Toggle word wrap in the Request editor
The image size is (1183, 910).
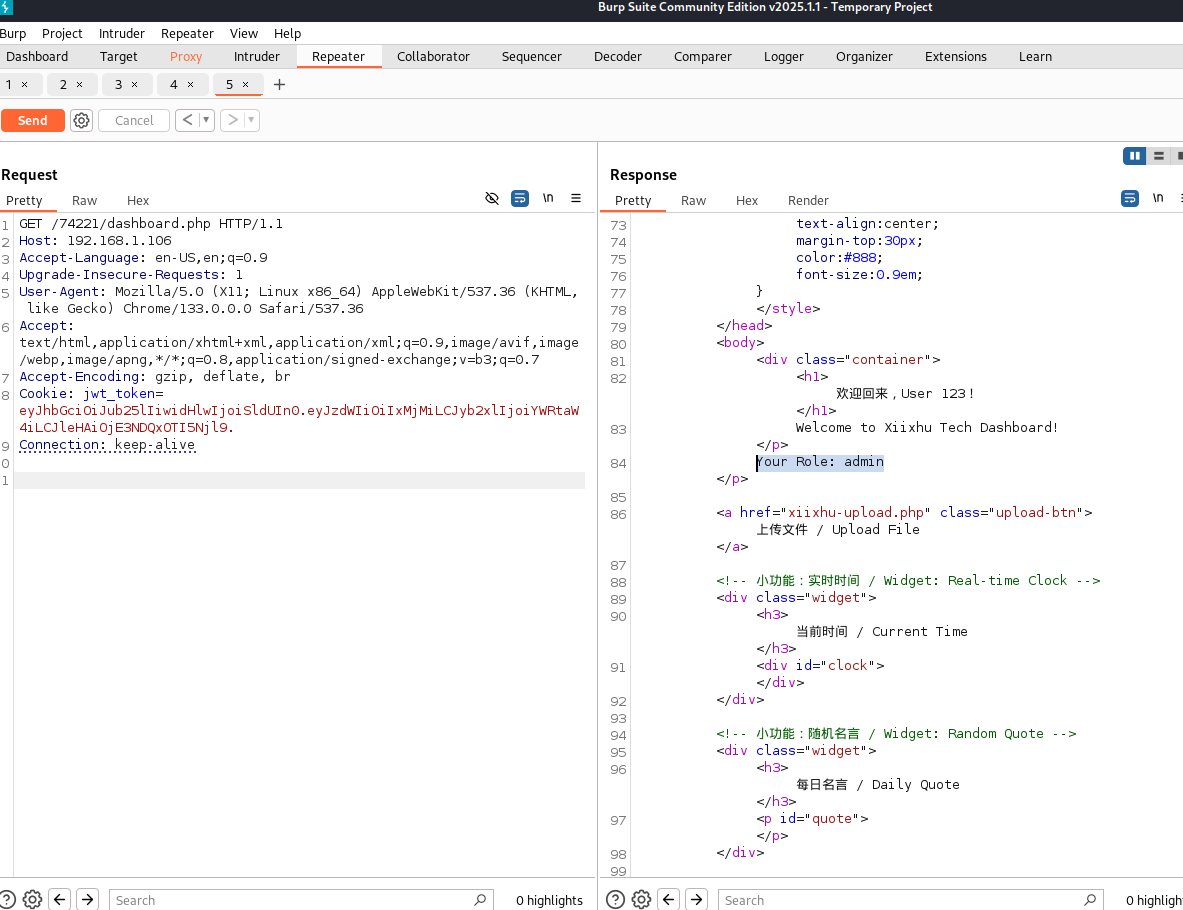(520, 198)
